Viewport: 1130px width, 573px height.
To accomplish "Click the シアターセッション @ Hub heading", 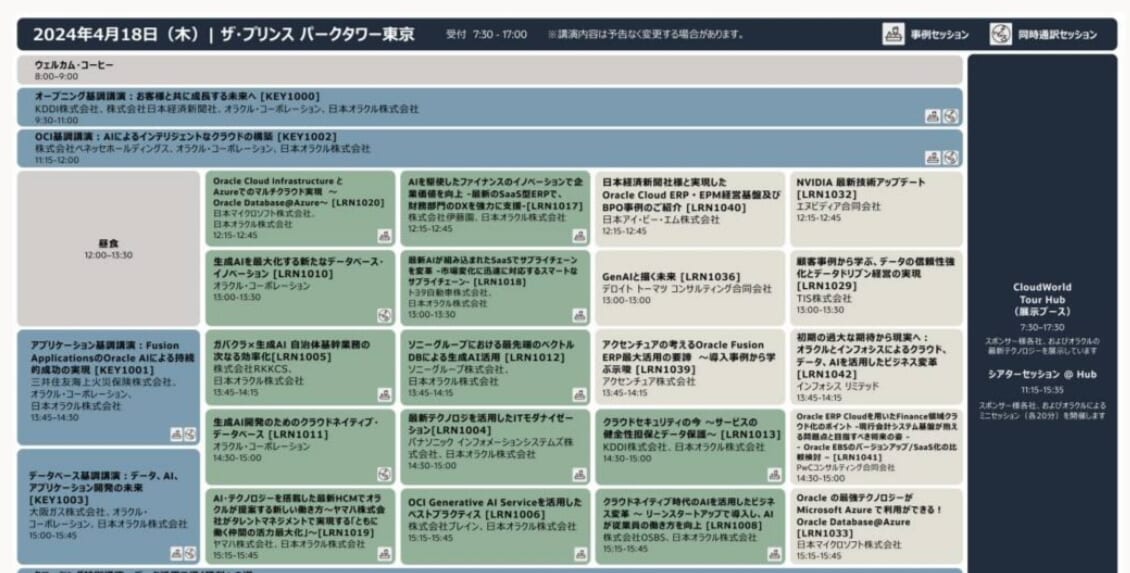I will (1042, 374).
